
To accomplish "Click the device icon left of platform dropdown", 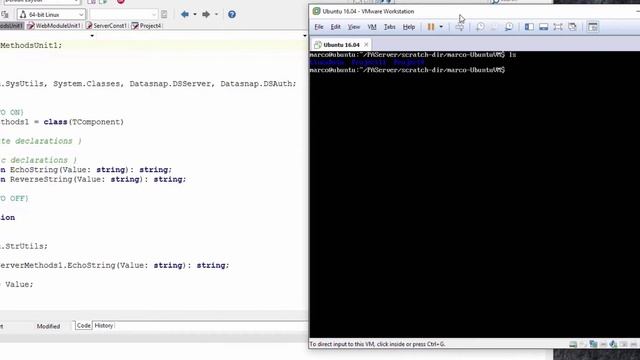I will [5, 15].
